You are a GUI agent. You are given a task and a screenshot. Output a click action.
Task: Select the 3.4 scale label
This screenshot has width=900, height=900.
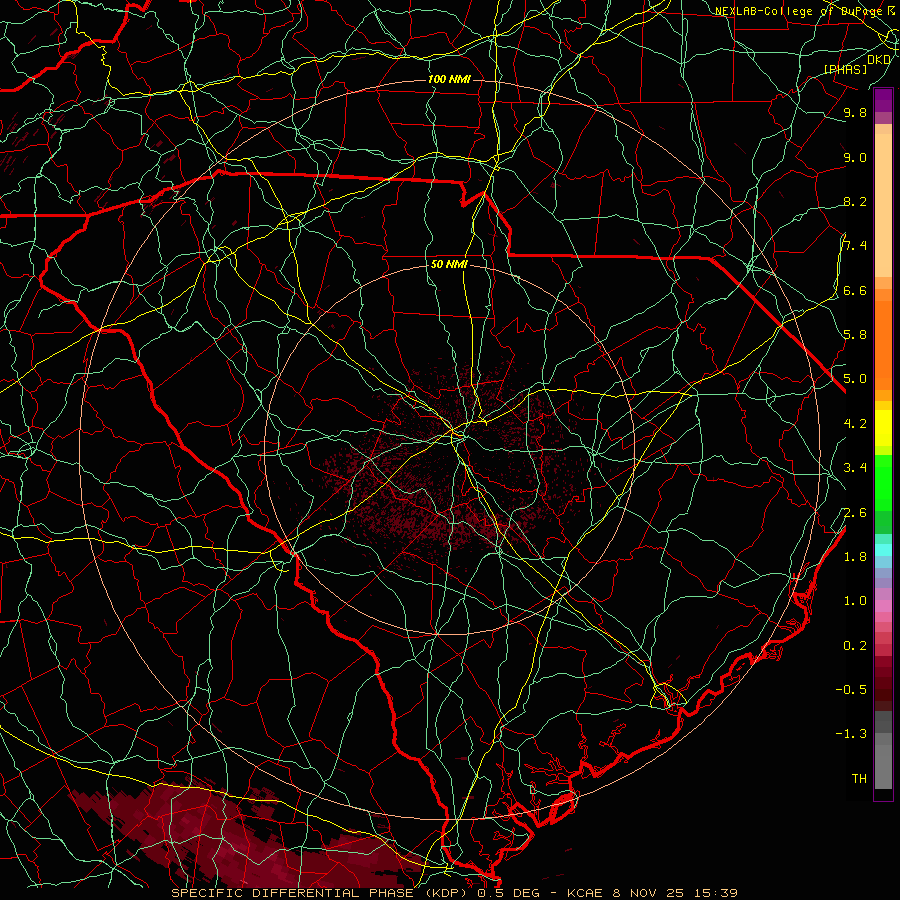pos(855,467)
